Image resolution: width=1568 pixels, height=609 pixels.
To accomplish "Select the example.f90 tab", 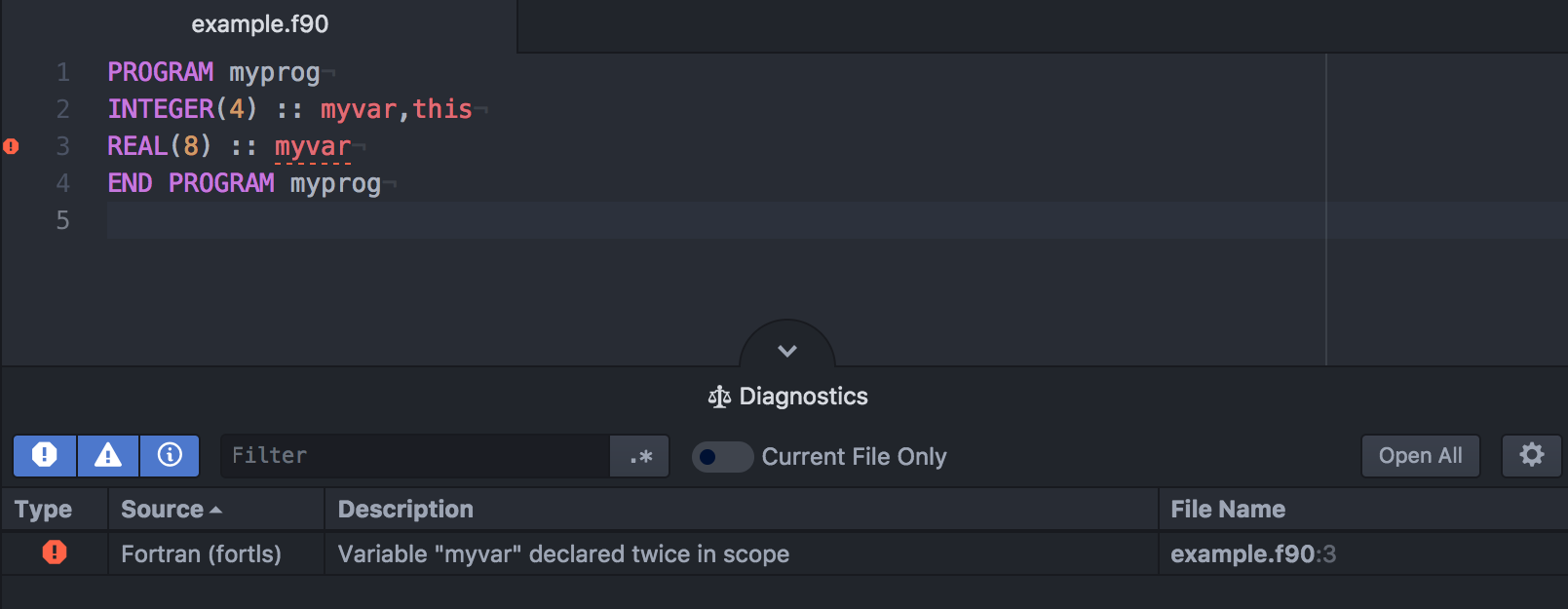I will 259,24.
